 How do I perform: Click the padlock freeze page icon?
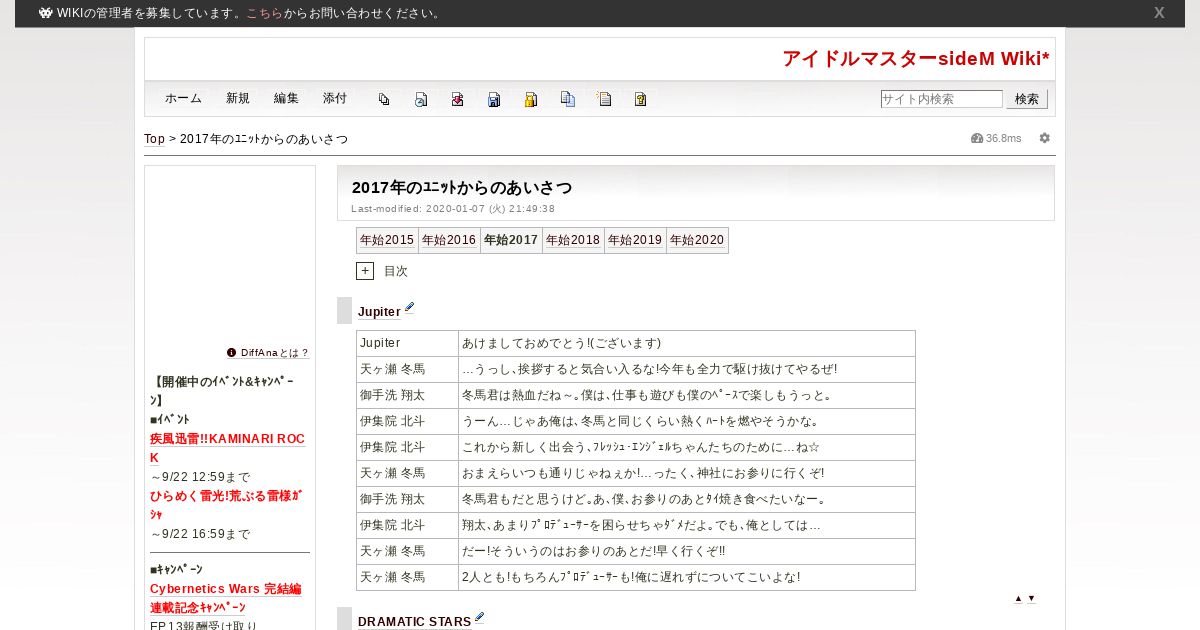click(531, 99)
